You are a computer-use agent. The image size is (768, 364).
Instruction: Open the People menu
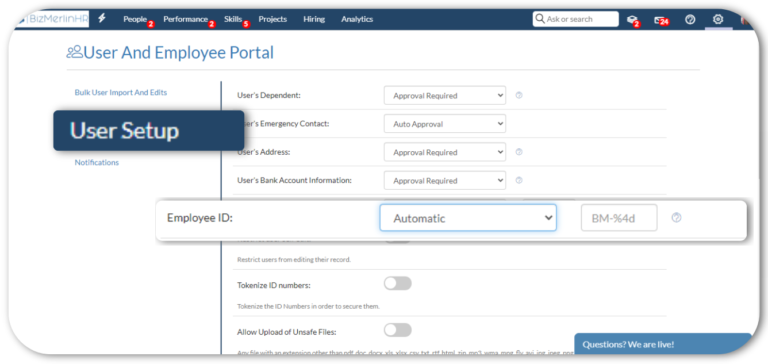point(135,19)
